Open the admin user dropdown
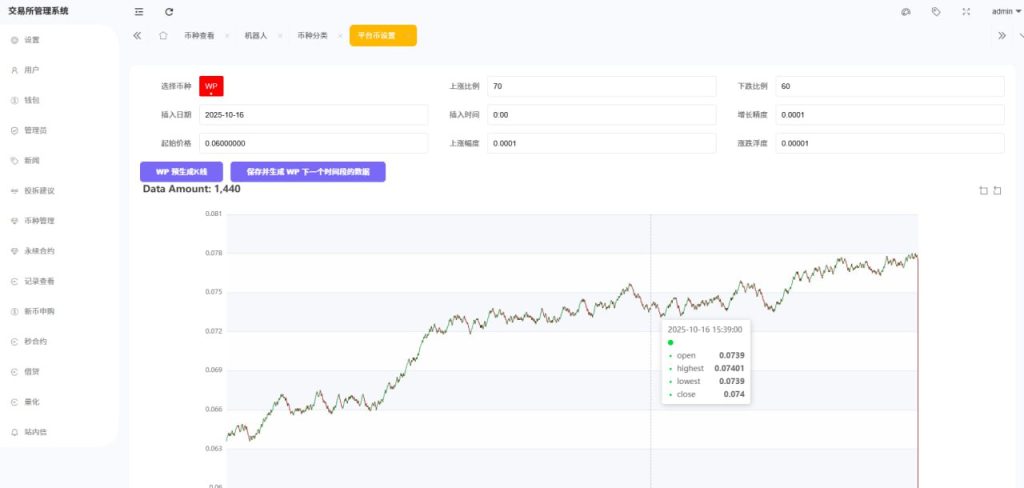 1005,12
